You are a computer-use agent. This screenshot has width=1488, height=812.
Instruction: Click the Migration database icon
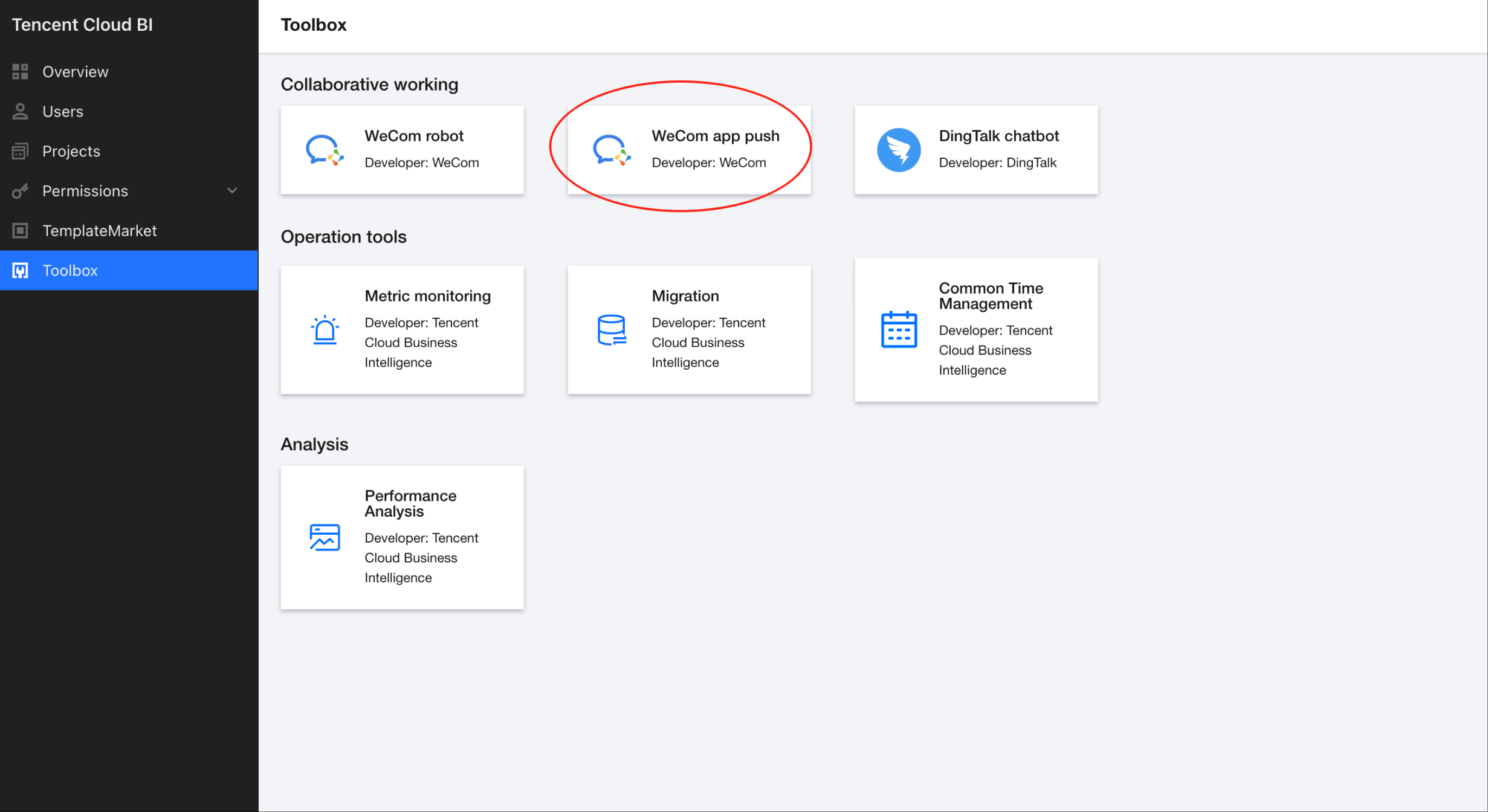coord(612,330)
